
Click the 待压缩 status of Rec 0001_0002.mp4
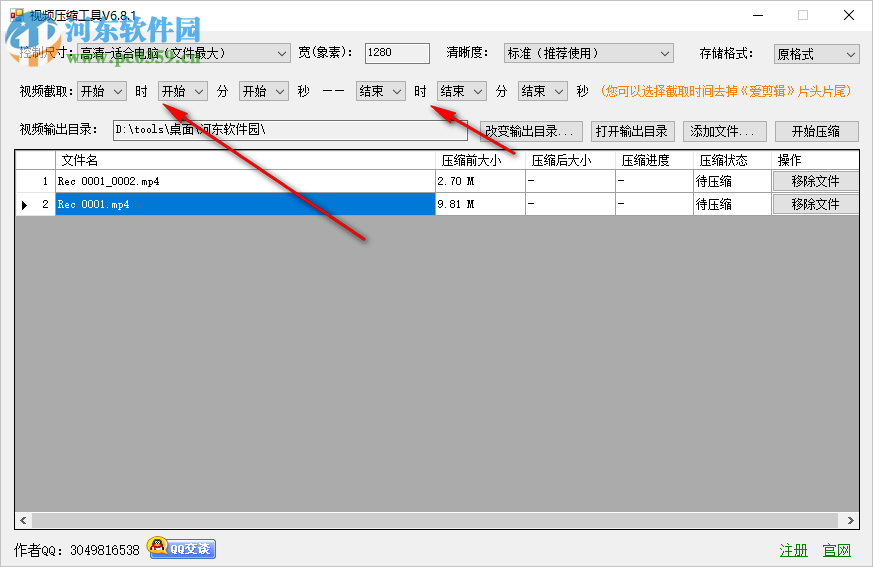(x=732, y=181)
